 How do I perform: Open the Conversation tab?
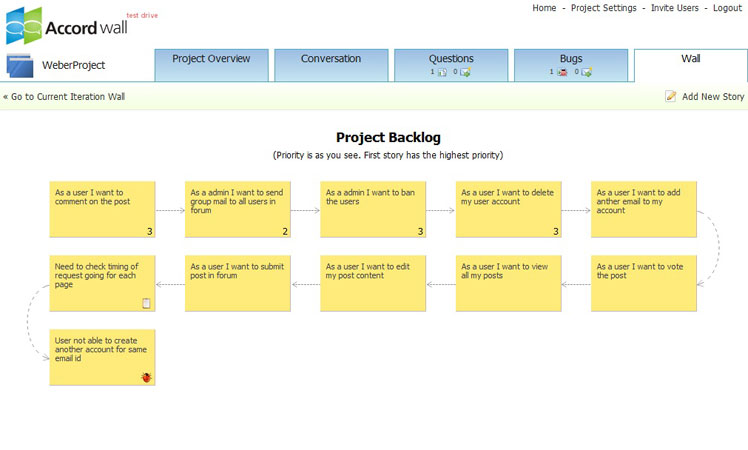[x=331, y=59]
